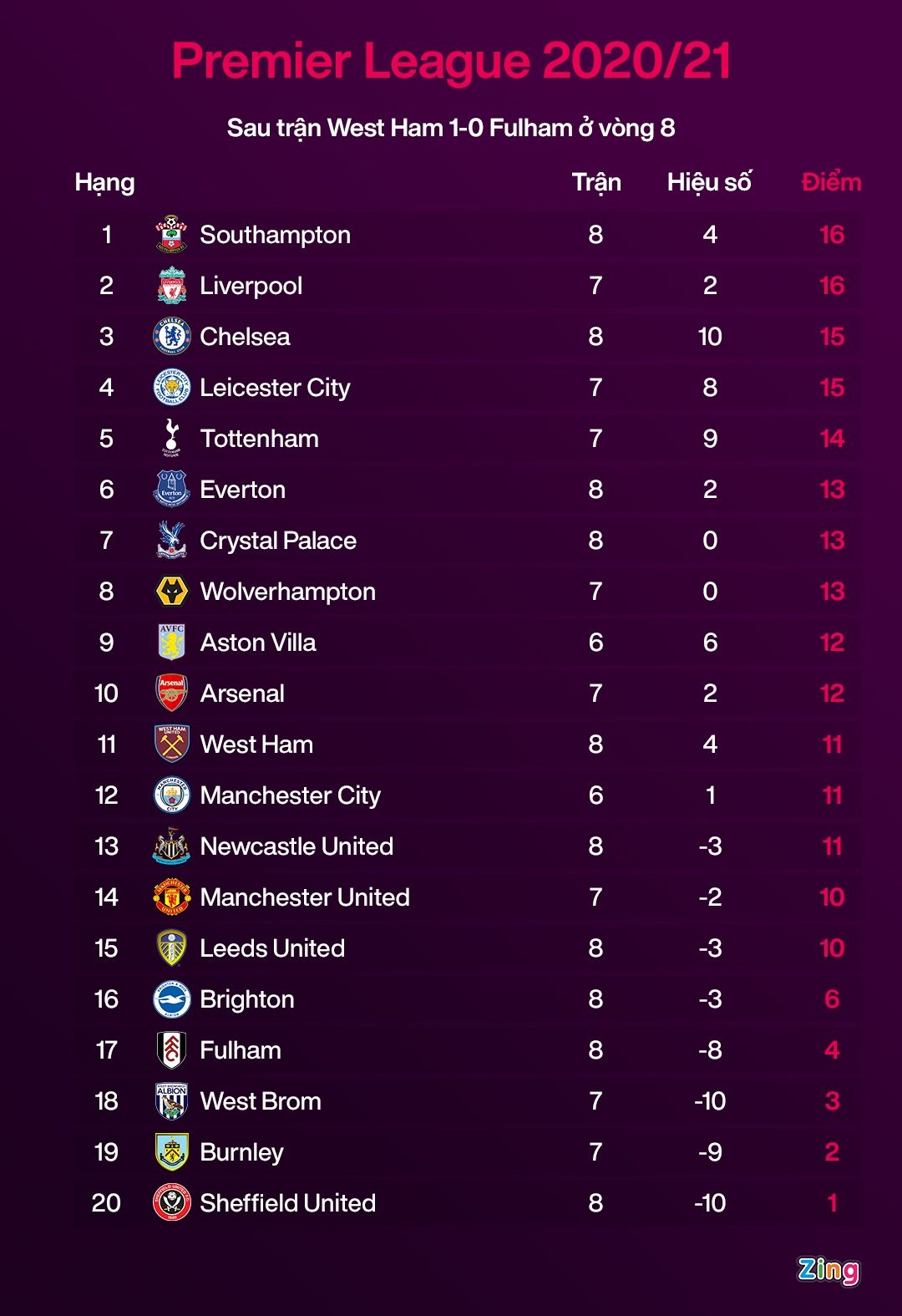
Task: Click the Leicester City team name
Action: pos(275,388)
